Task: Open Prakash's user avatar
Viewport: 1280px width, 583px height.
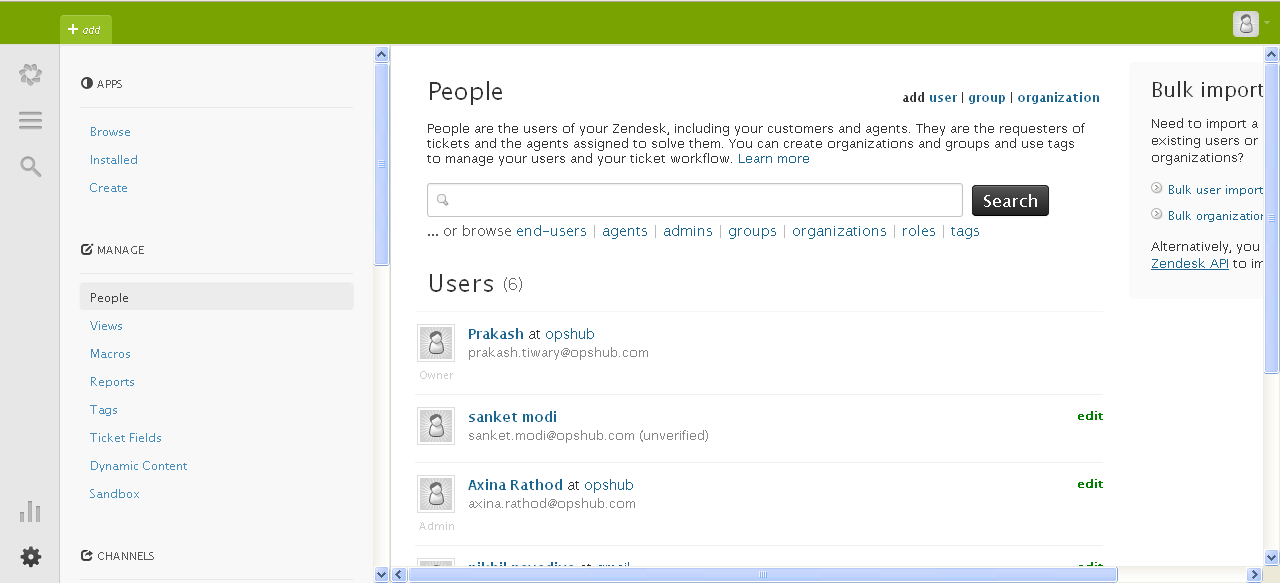Action: click(x=436, y=343)
